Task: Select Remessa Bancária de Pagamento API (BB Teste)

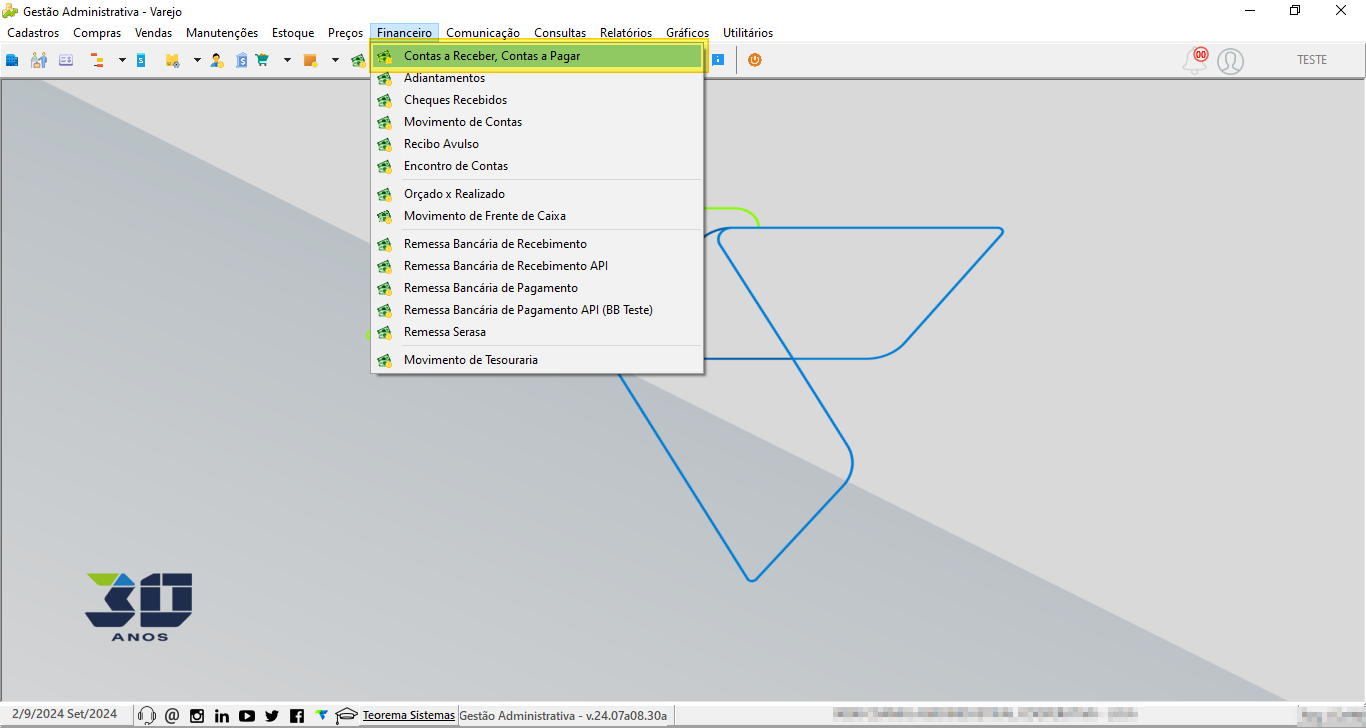Action: coord(537,310)
